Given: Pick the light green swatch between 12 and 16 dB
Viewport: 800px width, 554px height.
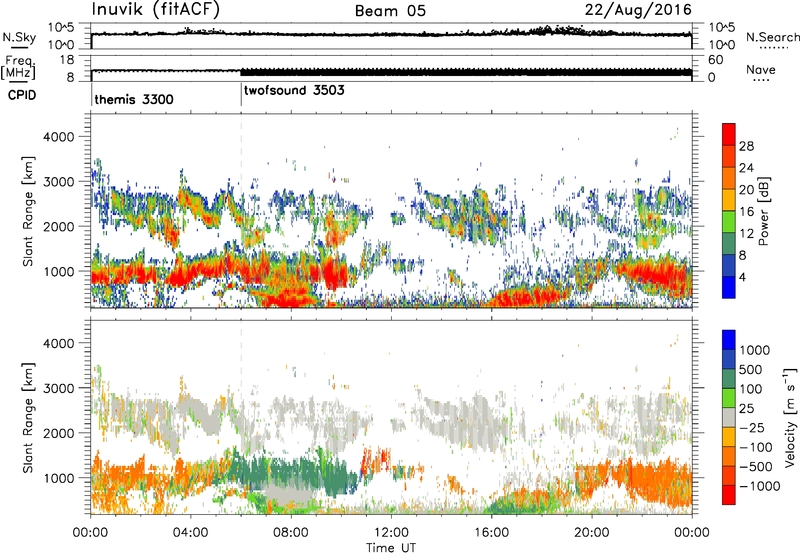Looking at the screenshot, I should (x=729, y=222).
